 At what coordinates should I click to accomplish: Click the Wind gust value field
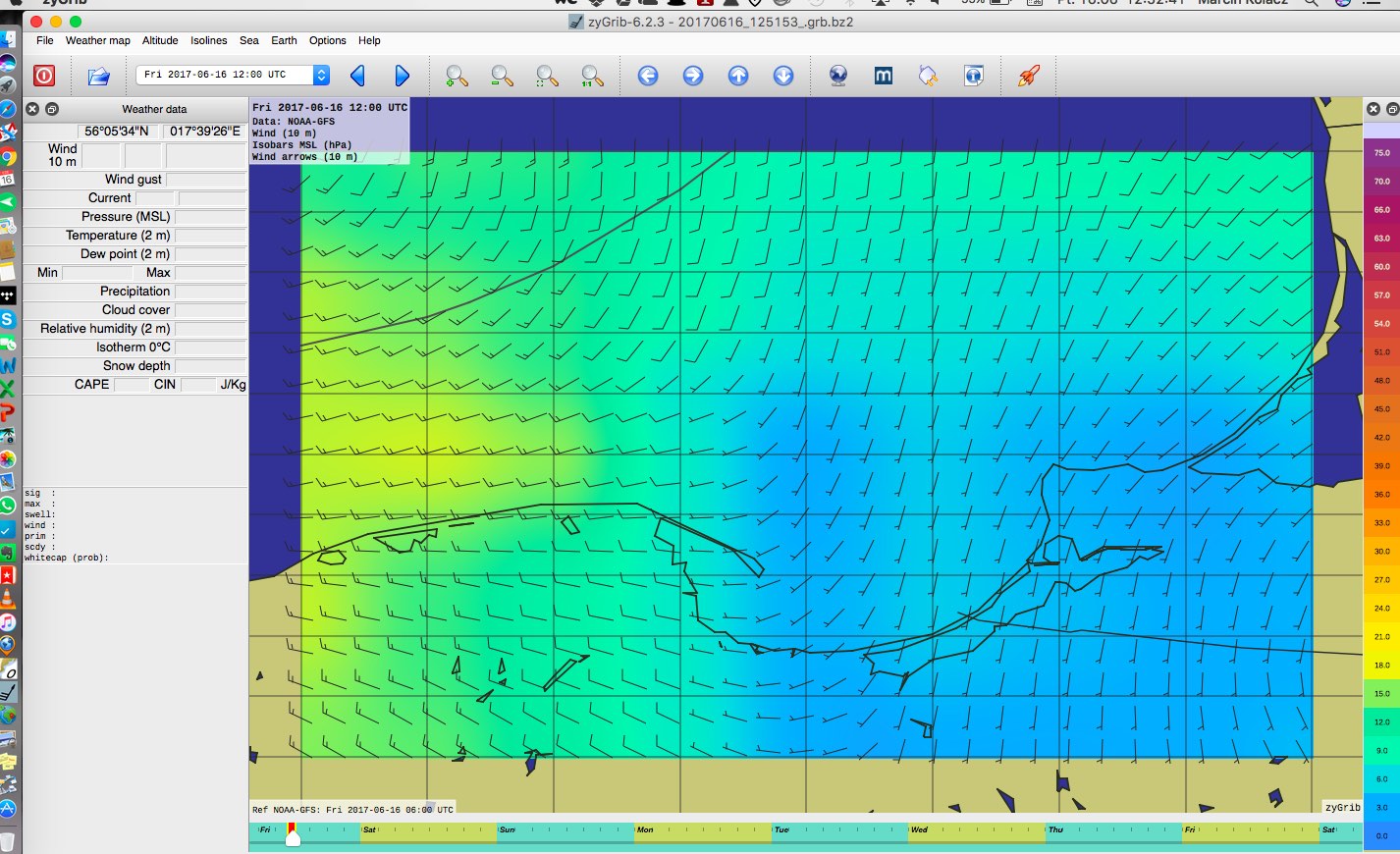point(206,180)
